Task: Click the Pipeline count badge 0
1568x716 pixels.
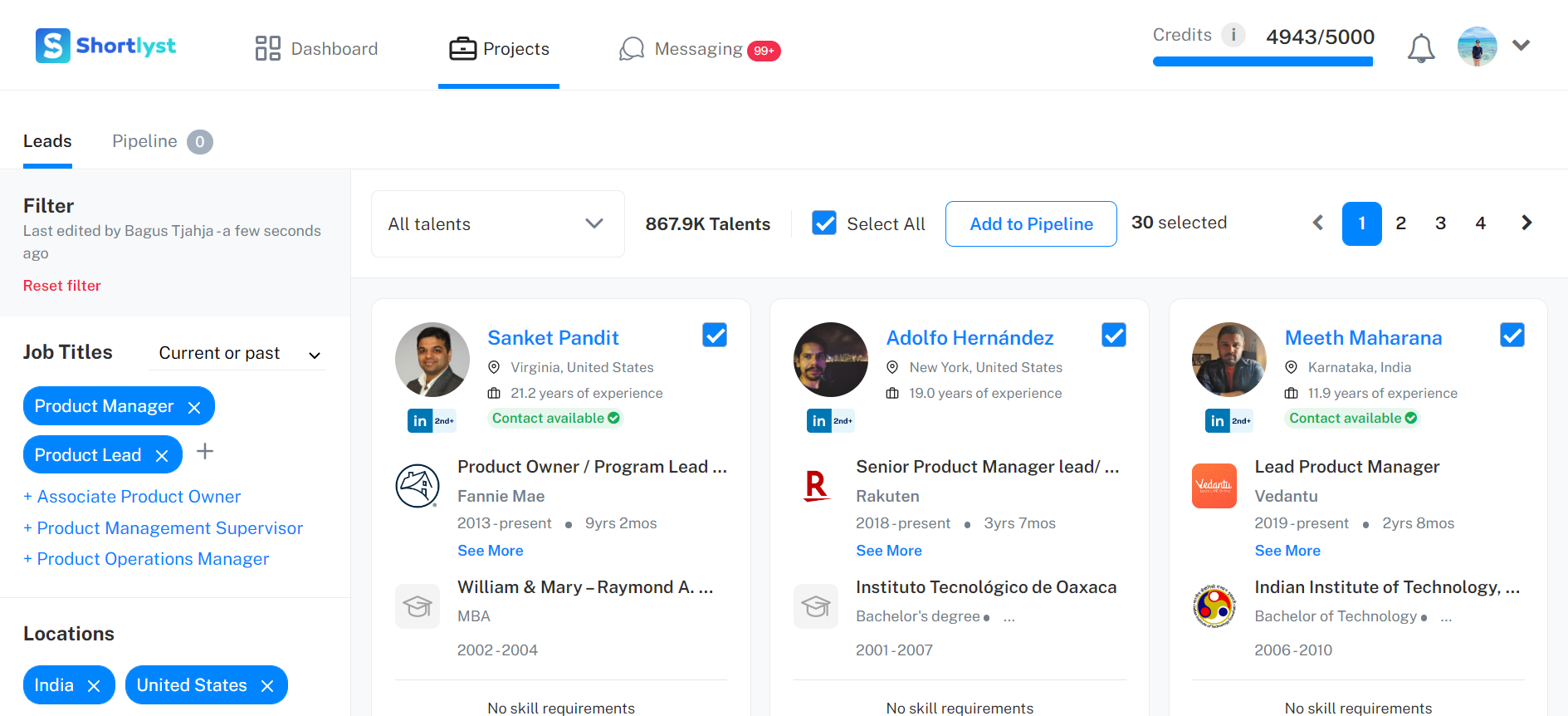Action: (200, 142)
